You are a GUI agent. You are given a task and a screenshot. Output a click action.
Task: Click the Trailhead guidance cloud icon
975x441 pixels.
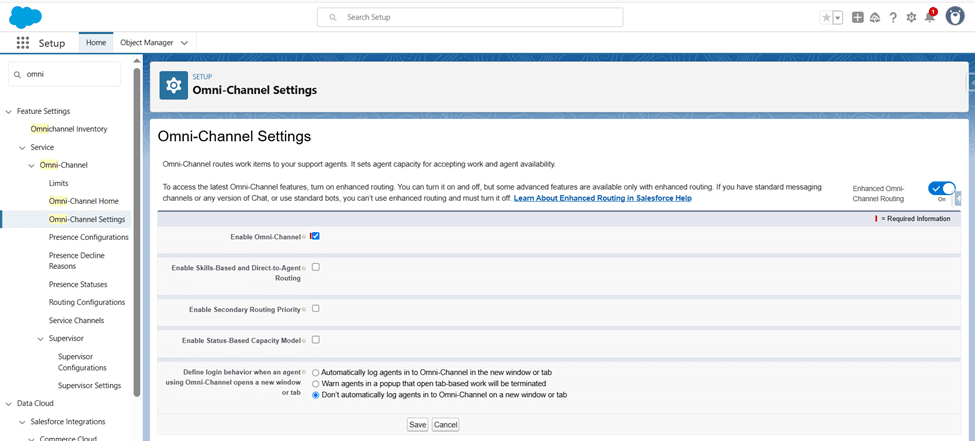[875, 18]
